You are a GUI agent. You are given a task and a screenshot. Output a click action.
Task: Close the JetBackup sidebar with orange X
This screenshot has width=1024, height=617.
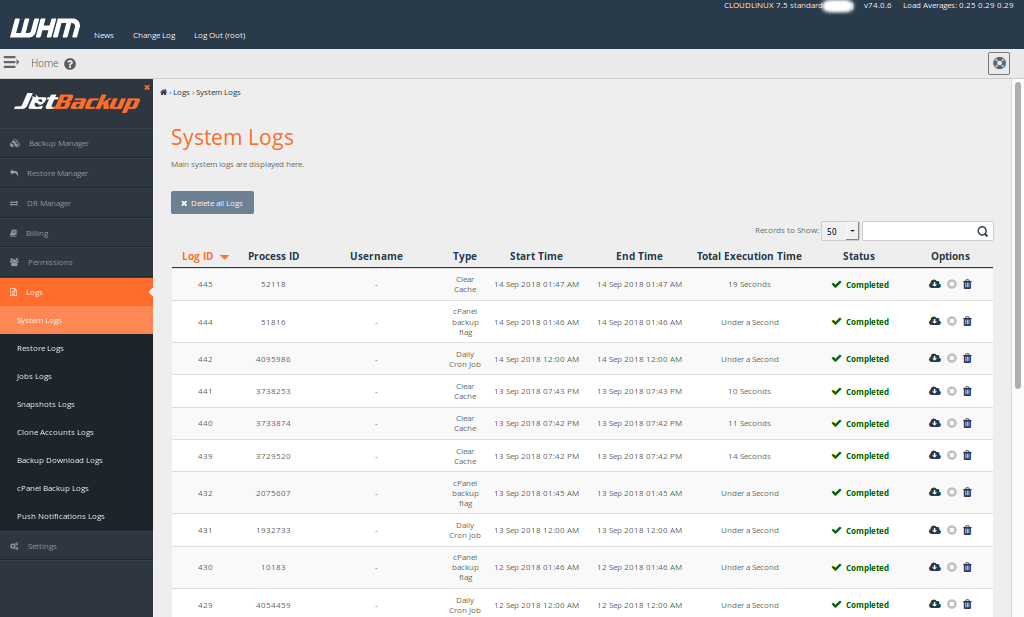(147, 87)
